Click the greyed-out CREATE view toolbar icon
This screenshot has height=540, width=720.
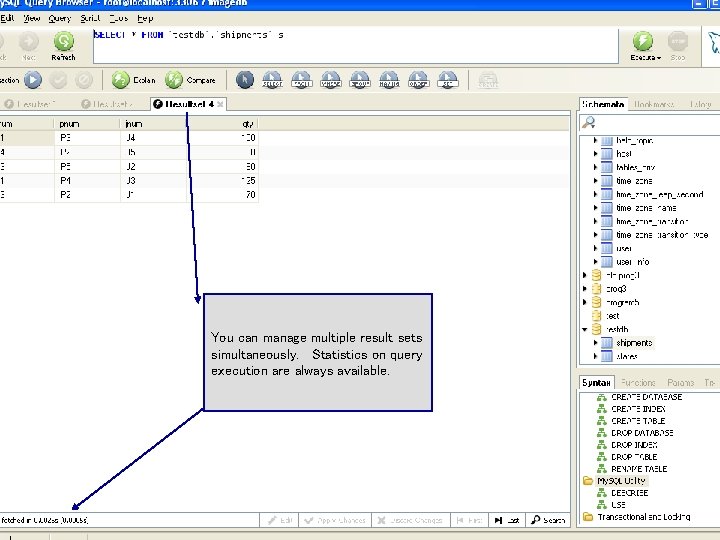[488, 80]
